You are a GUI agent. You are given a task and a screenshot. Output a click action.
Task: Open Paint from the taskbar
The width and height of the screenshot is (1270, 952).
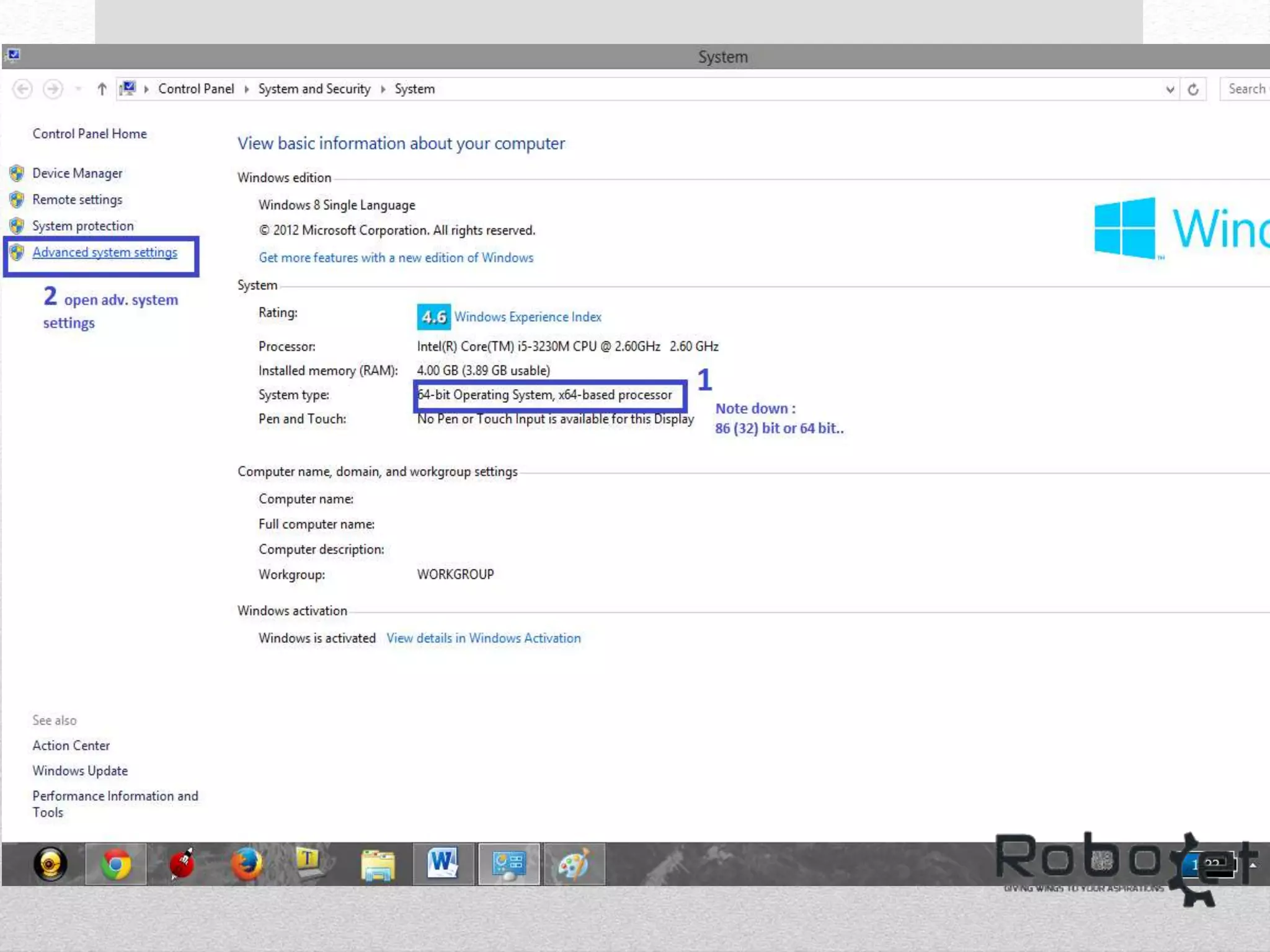click(x=574, y=864)
